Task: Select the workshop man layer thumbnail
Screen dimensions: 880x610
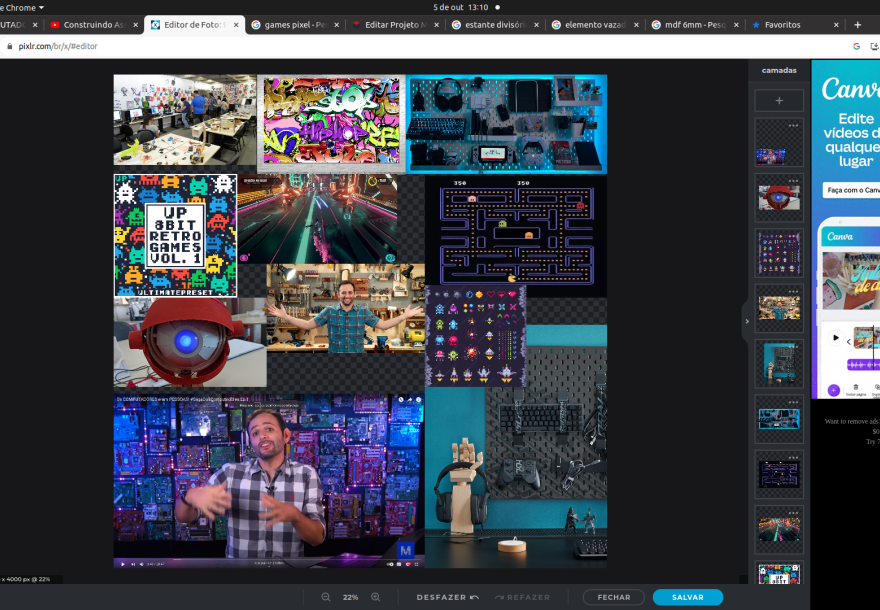Action: (x=779, y=309)
